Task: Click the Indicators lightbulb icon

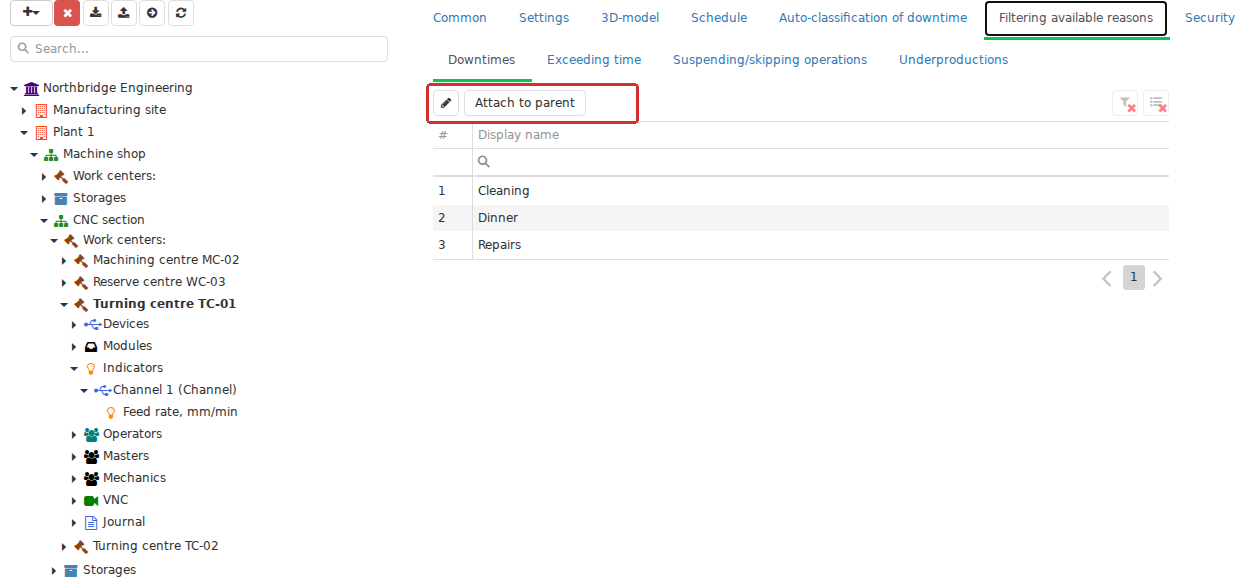Action: tap(91, 368)
